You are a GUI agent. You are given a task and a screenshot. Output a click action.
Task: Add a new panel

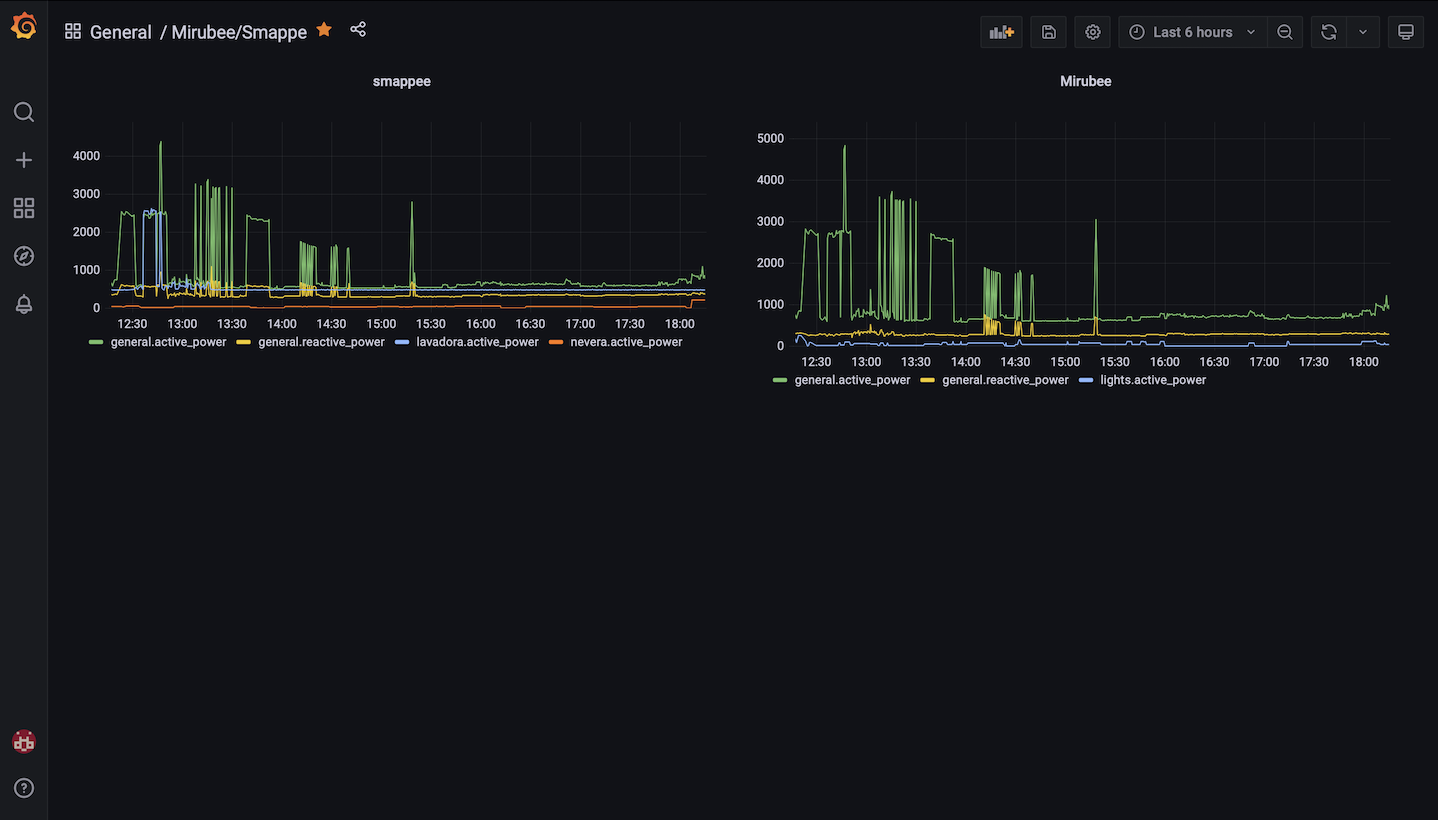coord(1001,32)
